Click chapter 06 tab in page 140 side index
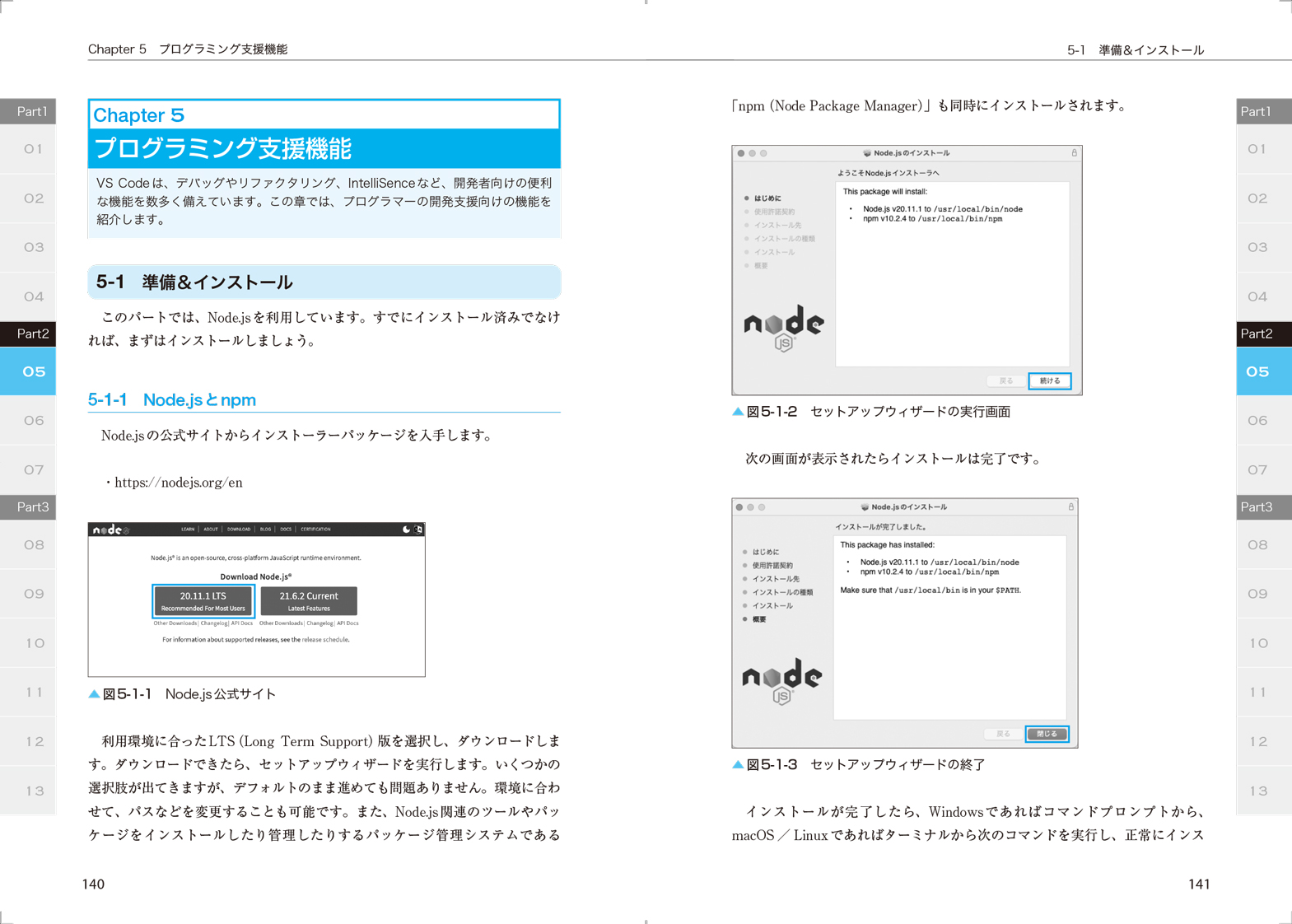 pyautogui.click(x=28, y=421)
